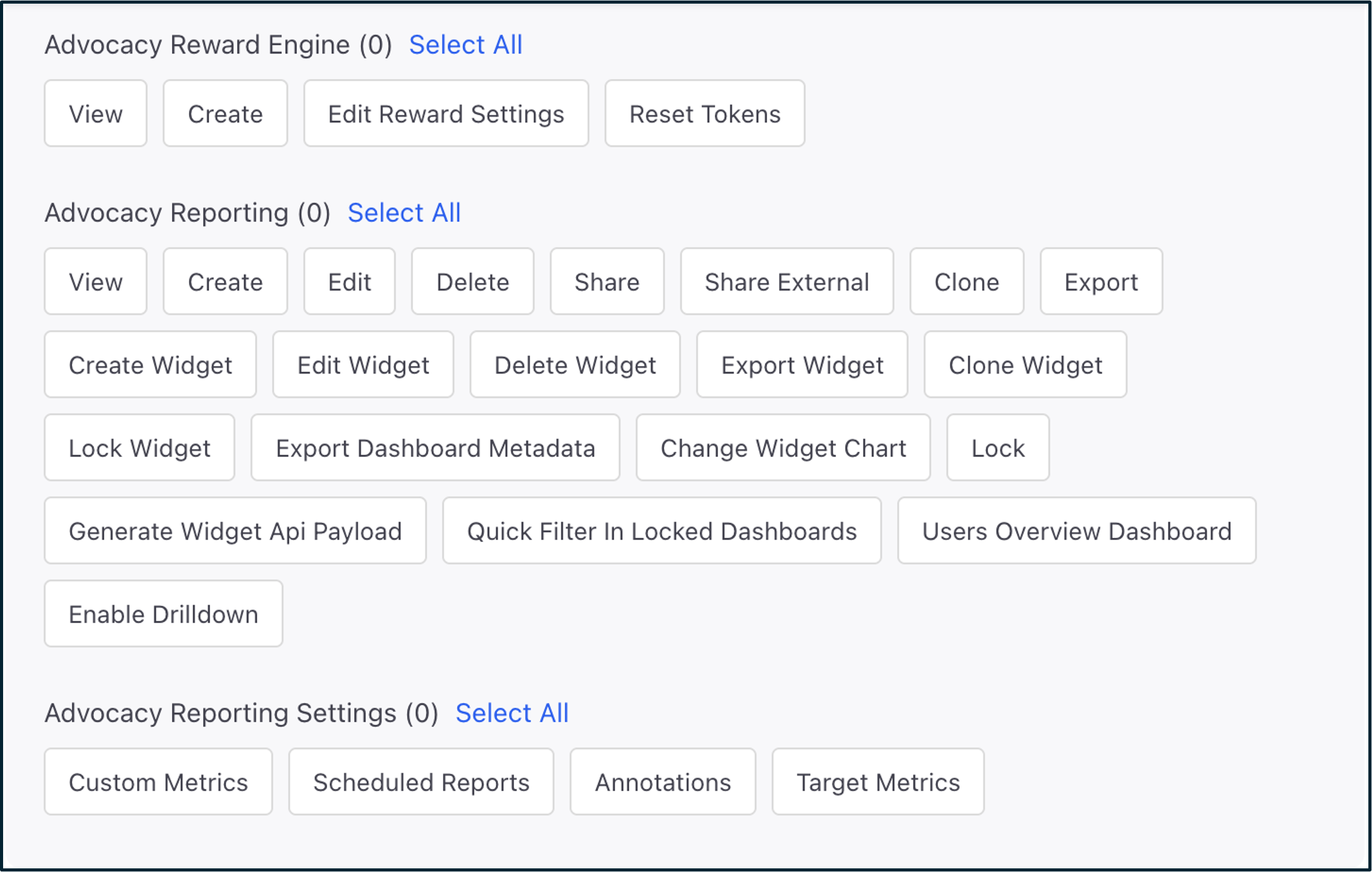Image resolution: width=1372 pixels, height=872 pixels.
Task: Select the Edit permission in Advocacy Reporting
Action: point(349,281)
